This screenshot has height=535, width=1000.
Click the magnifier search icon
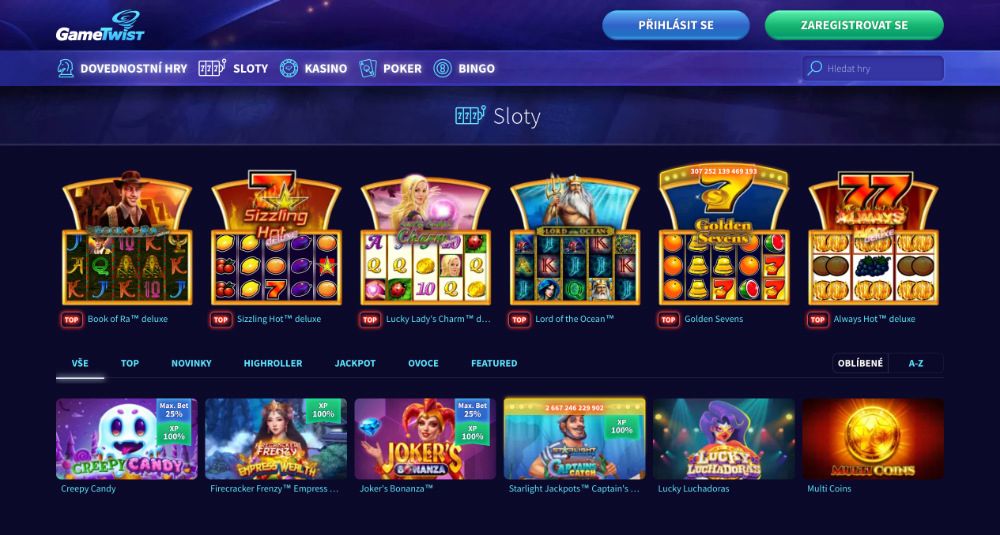click(x=814, y=68)
